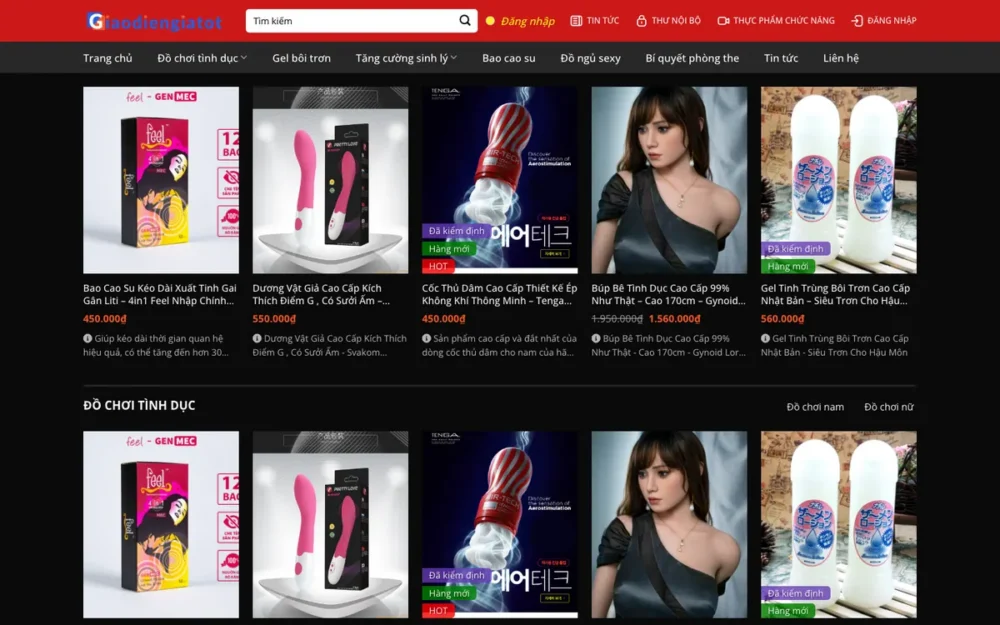Click doll image in ĐỒ CHƠI TÌNH DỤC section
This screenshot has width=1000, height=625.
tap(669, 524)
